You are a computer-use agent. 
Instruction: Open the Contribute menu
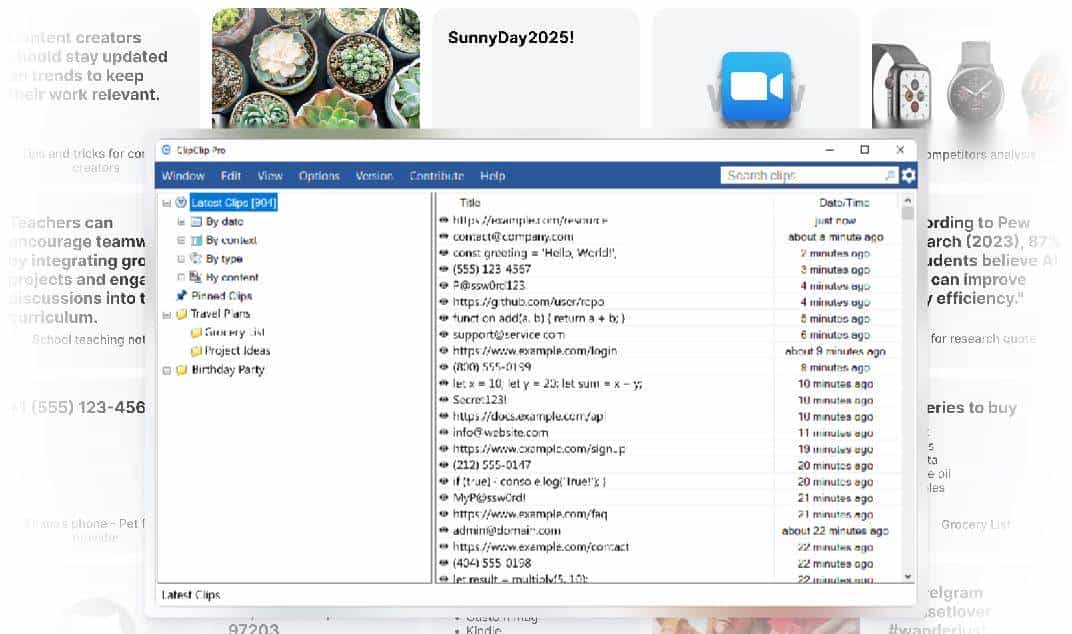click(x=437, y=176)
